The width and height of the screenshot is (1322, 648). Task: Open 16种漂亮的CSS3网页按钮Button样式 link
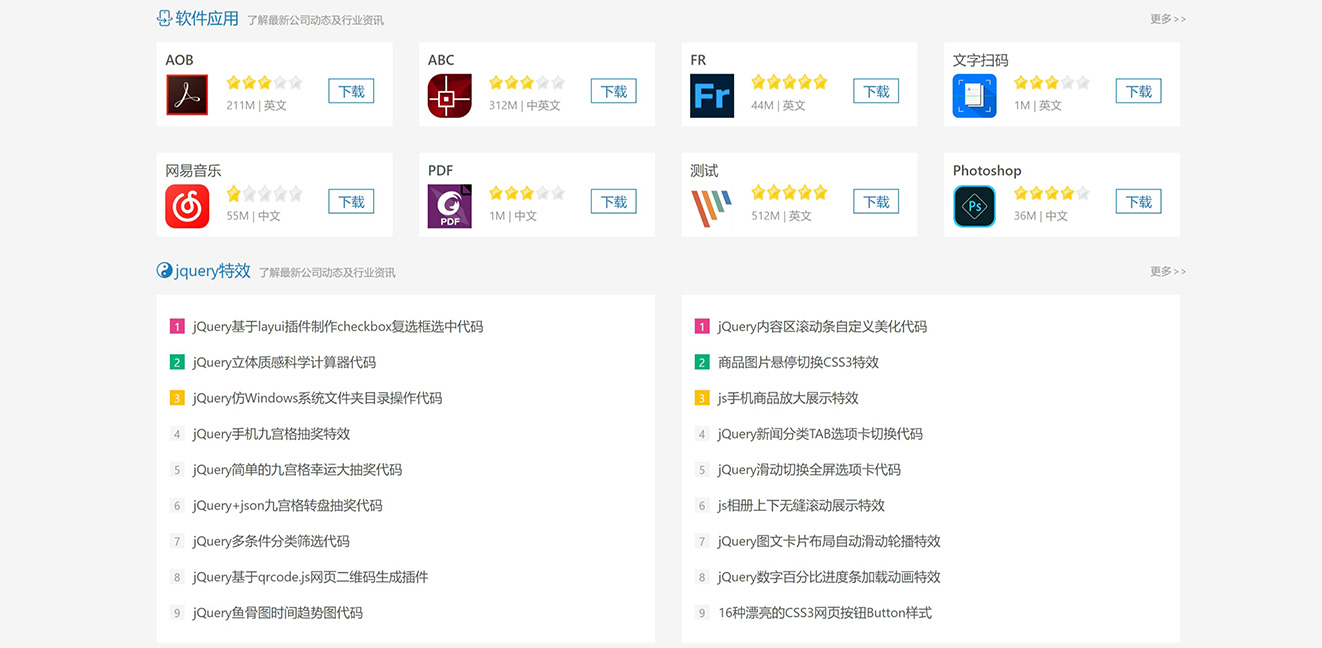pos(825,613)
